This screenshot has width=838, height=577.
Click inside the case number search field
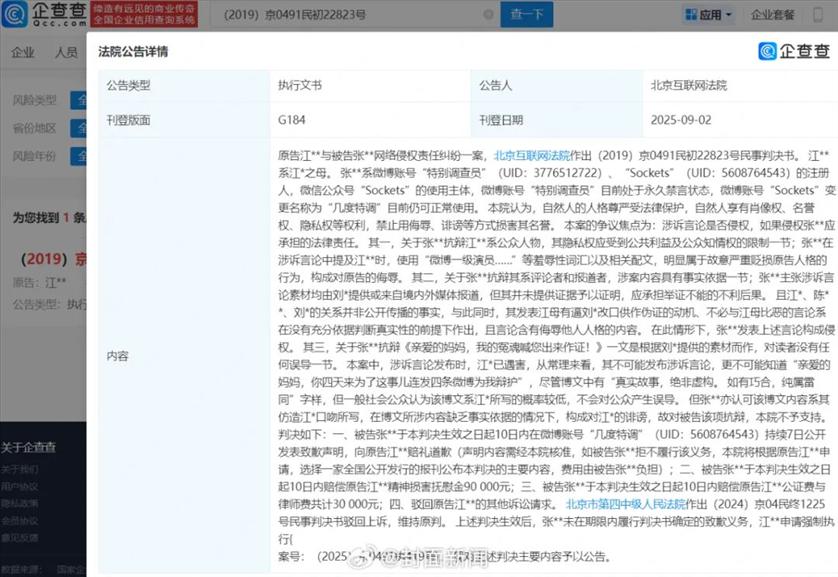(x=330, y=15)
